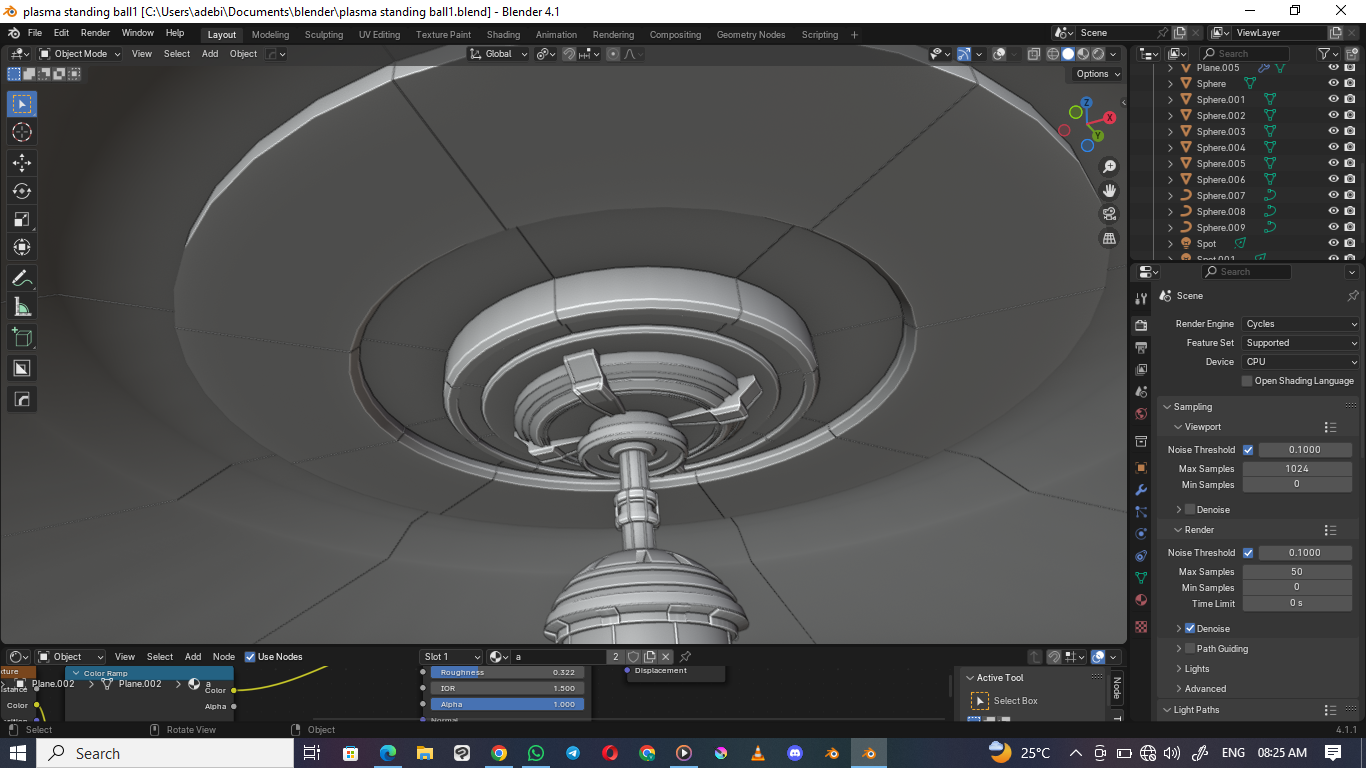Click the zoom magnifier gizmo in viewport
Viewport: 1366px width, 768px height.
[1109, 167]
